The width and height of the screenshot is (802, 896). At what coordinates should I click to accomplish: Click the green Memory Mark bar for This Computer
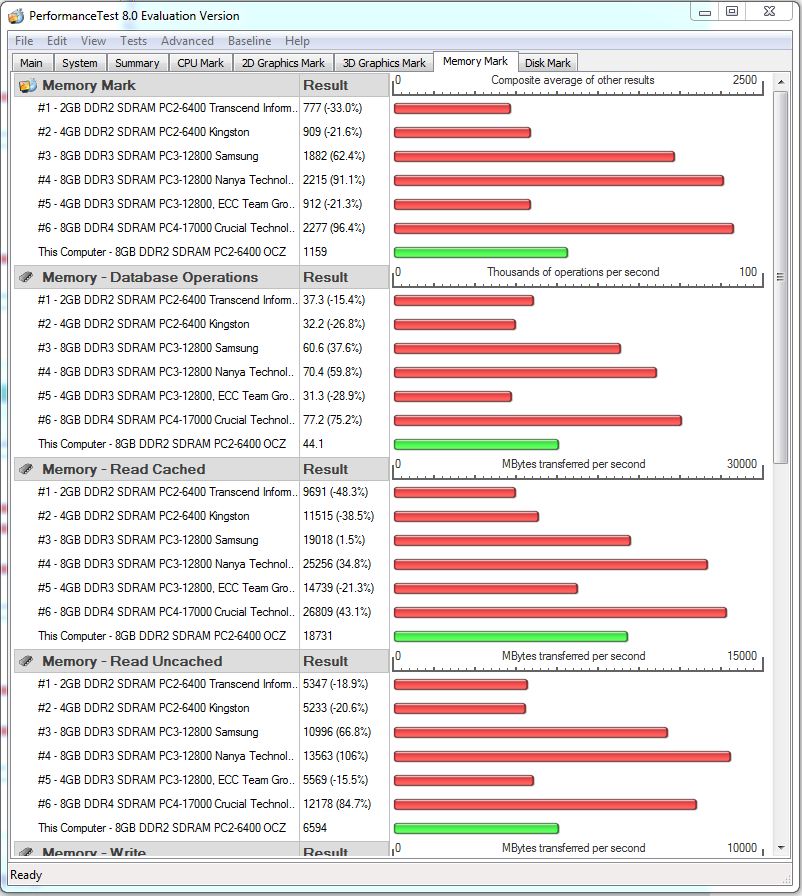click(480, 253)
